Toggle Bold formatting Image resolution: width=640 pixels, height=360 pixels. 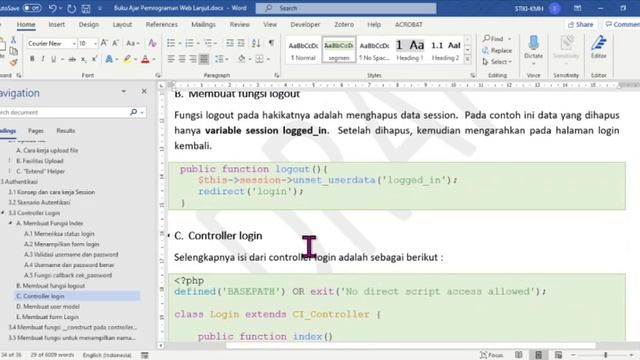(x=32, y=59)
